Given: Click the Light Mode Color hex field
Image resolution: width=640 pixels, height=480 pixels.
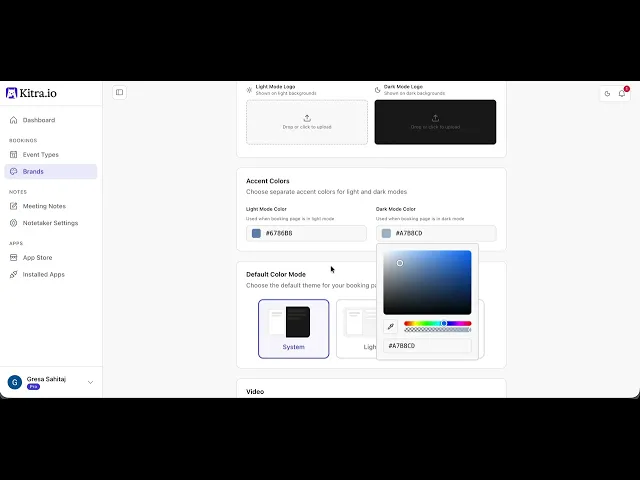Looking at the screenshot, I should (x=306, y=233).
